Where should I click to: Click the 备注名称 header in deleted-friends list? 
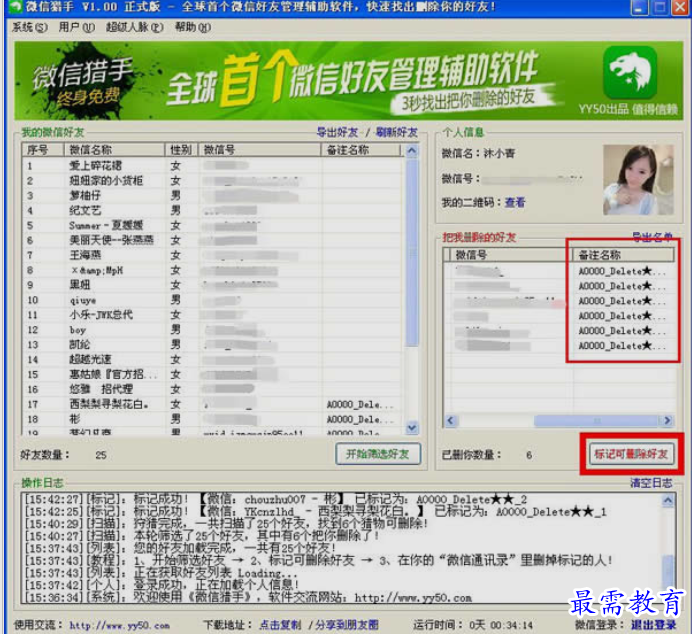pyautogui.click(x=623, y=255)
